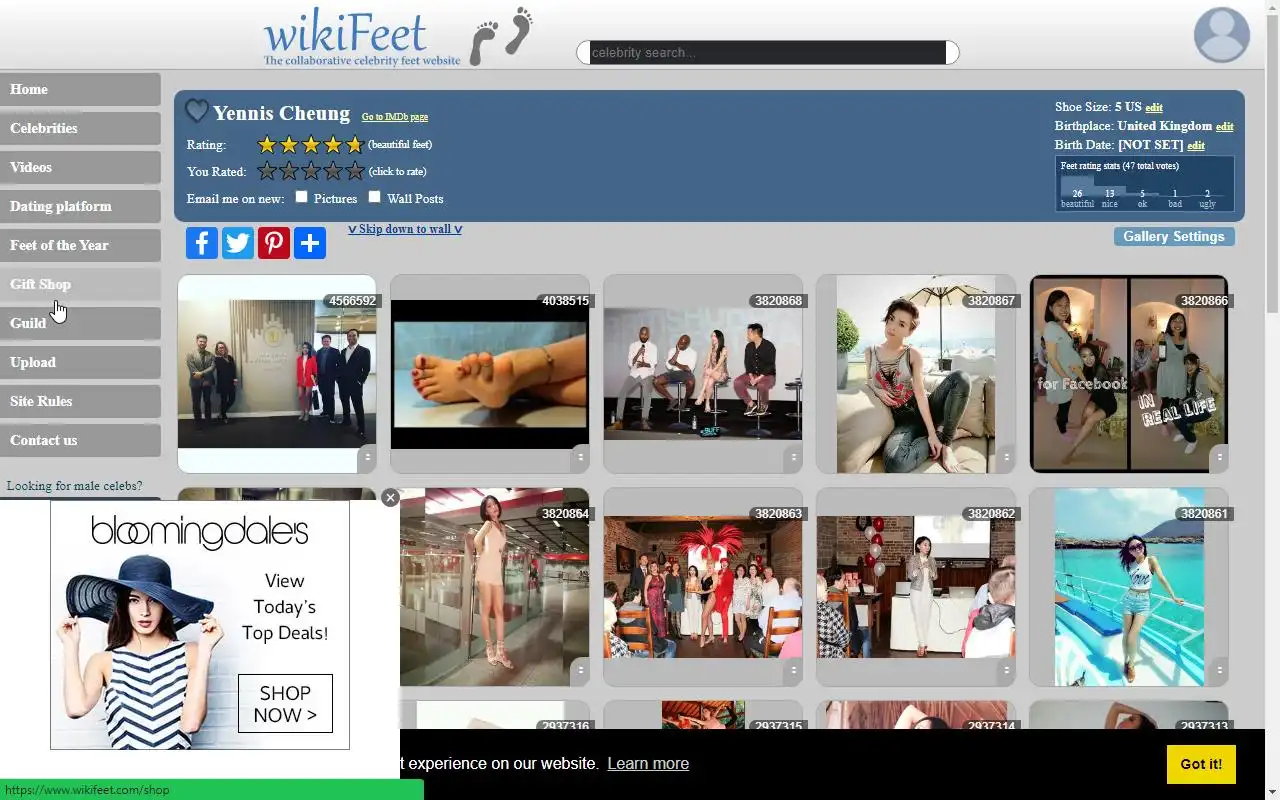Open the Home menu item
Screen dimensions: 1280x800
point(80,89)
